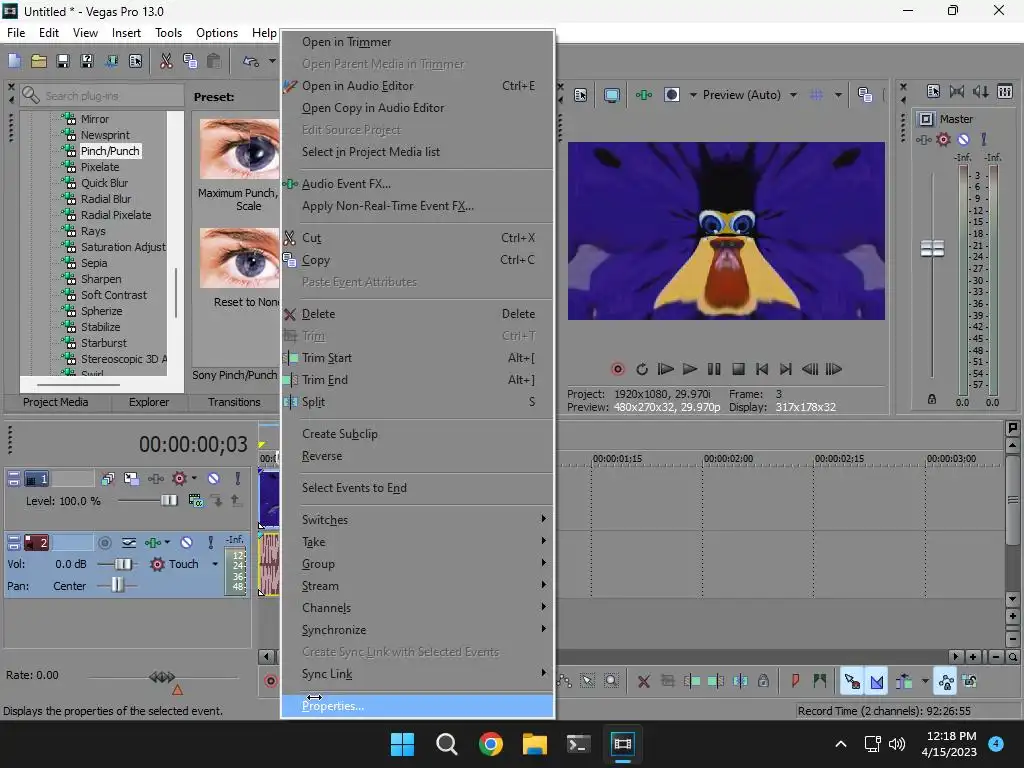Viewport: 1024px width, 768px height.
Task: Click Master automation settings gear icon
Action: pyautogui.click(x=943, y=139)
